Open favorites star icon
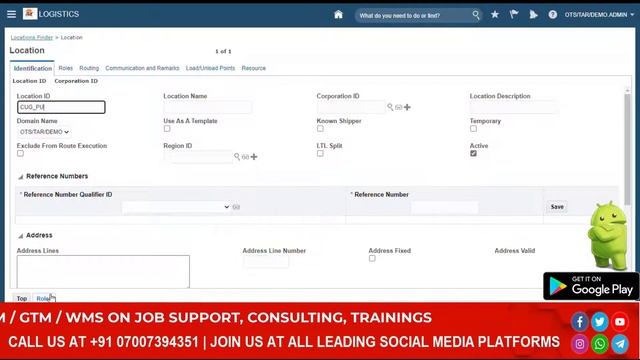Screen dimensions: 640x360 495,15
